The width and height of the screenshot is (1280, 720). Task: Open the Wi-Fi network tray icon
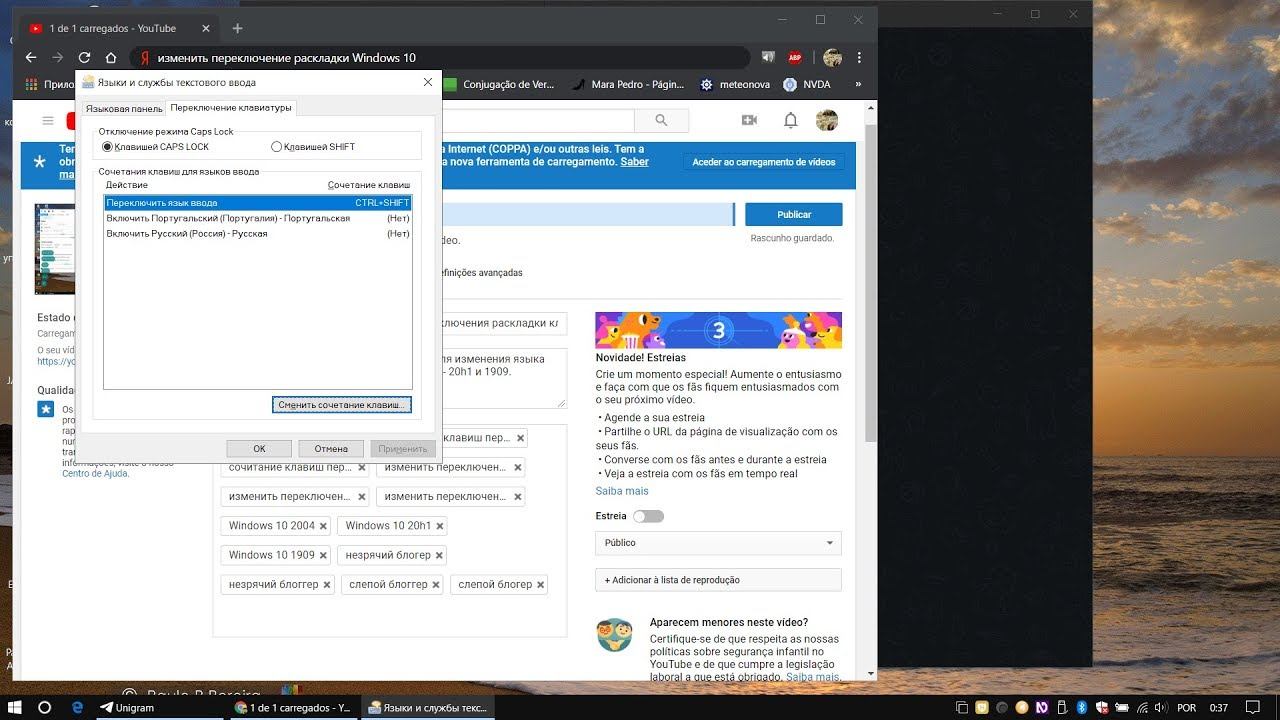[x=1141, y=707]
